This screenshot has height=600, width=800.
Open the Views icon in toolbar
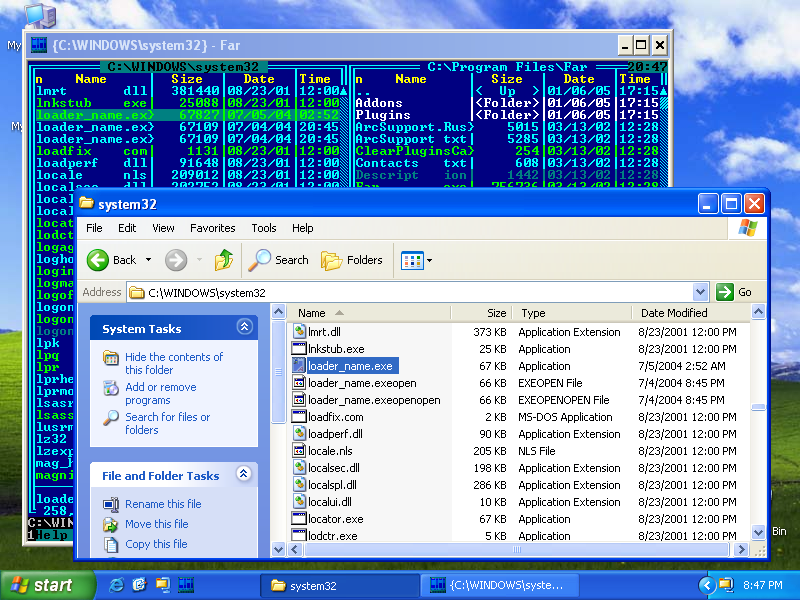412,260
